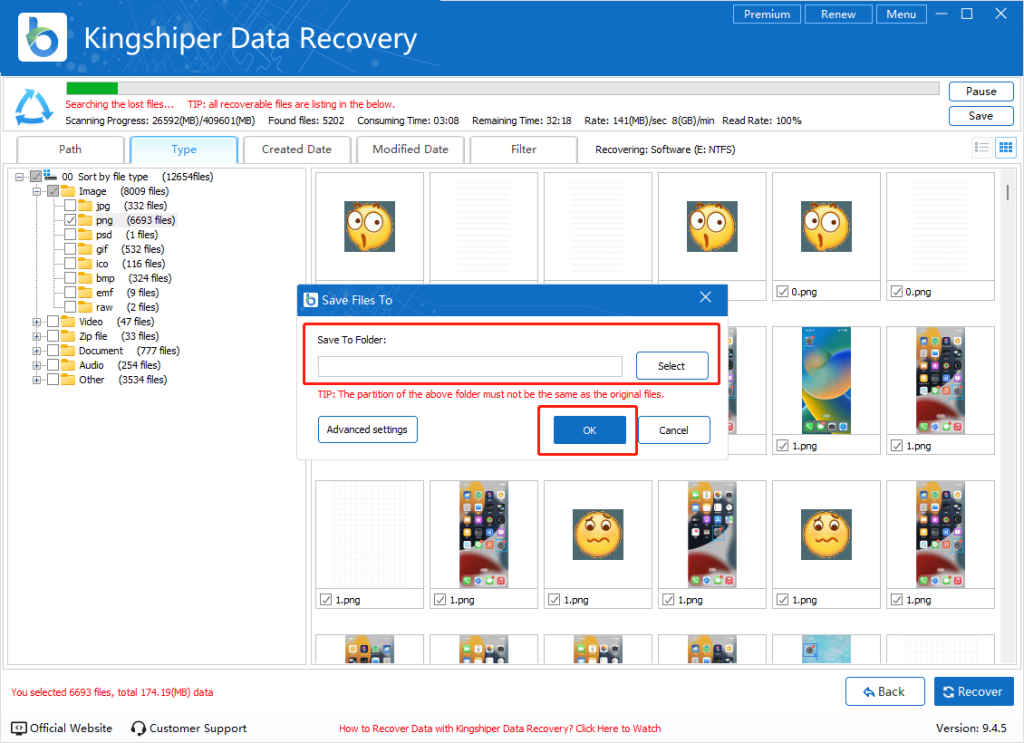Switch to list view icon
This screenshot has width=1024, height=743.
tap(982, 148)
